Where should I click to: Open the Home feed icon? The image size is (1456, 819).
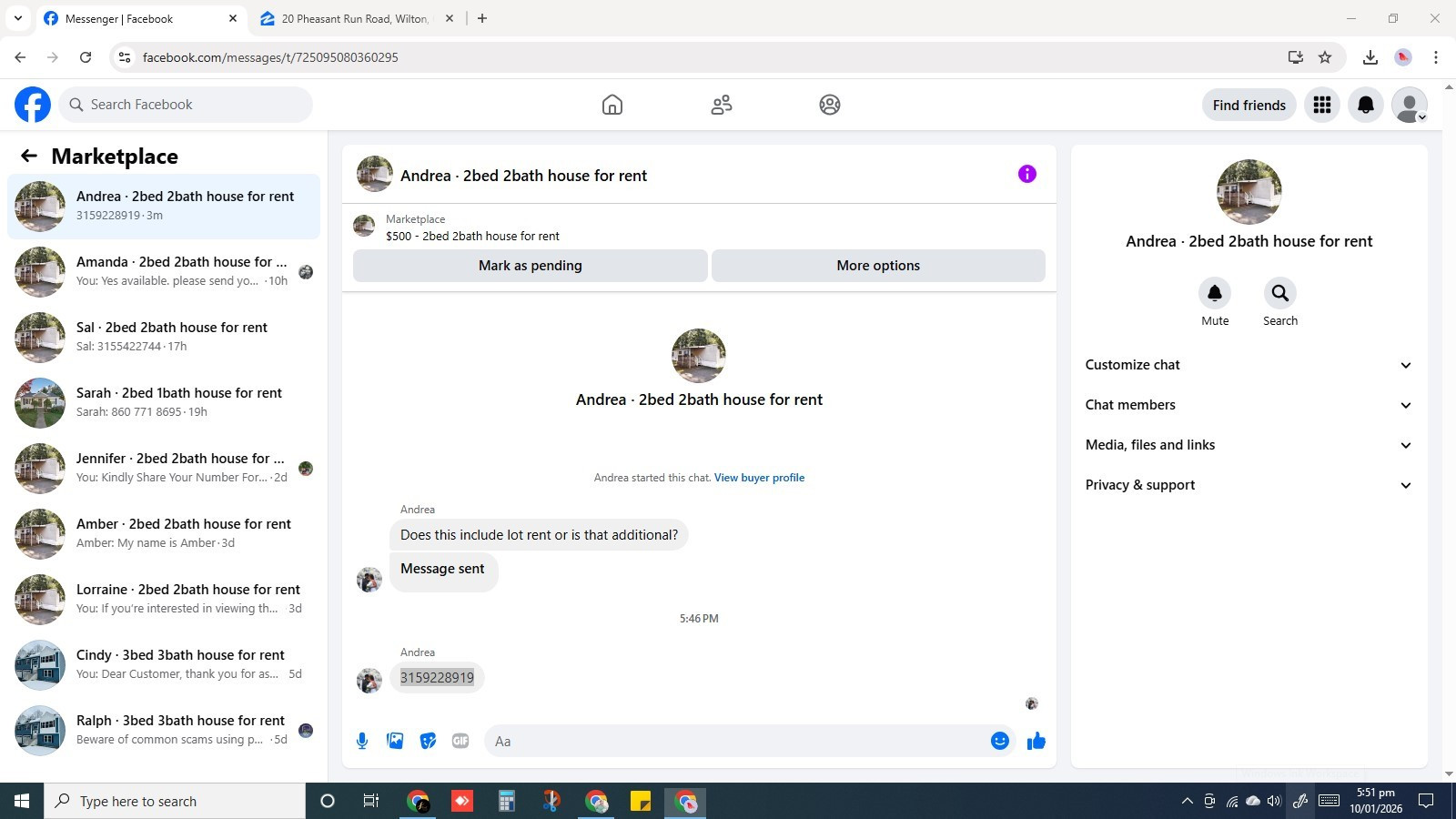pyautogui.click(x=612, y=105)
